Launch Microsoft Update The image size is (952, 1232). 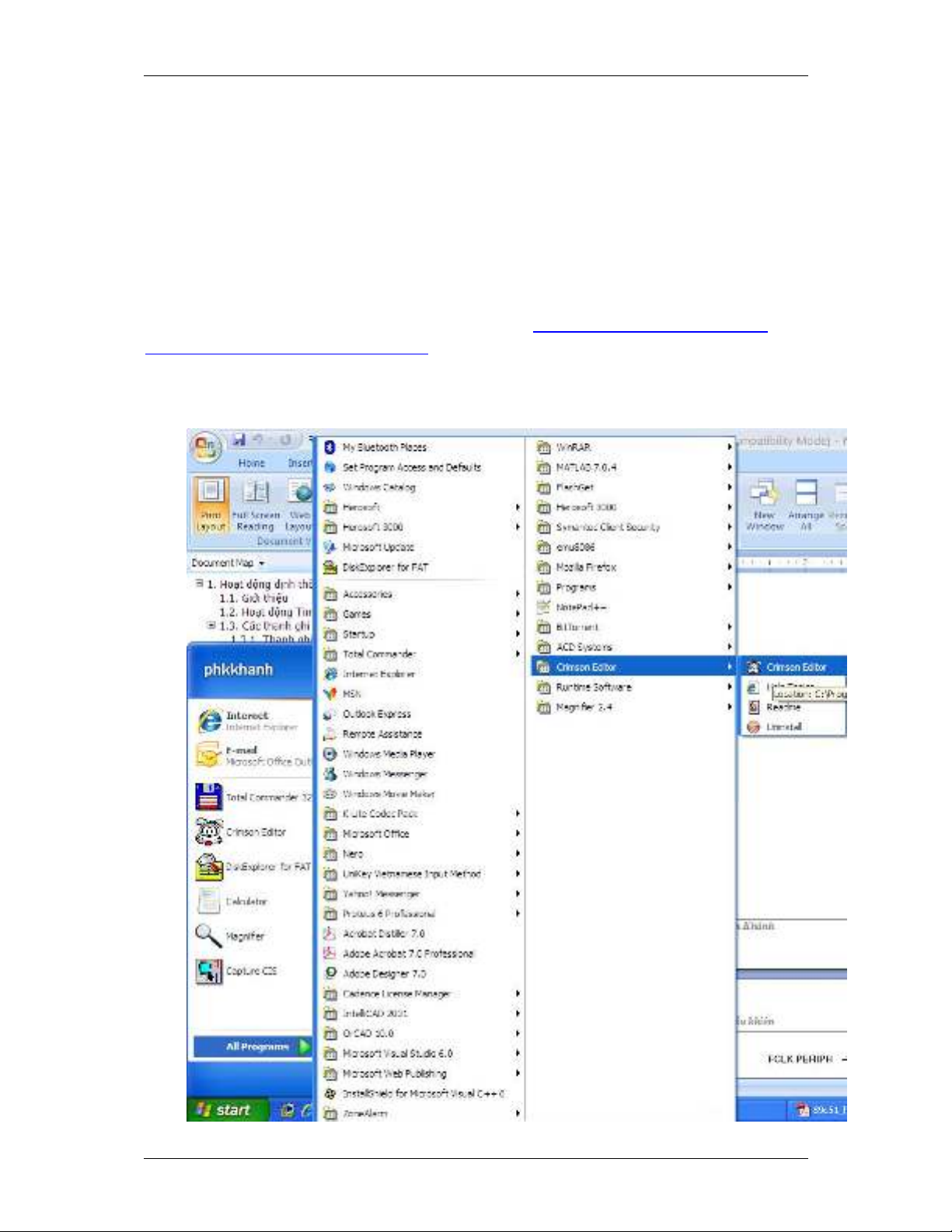pyautogui.click(x=369, y=547)
